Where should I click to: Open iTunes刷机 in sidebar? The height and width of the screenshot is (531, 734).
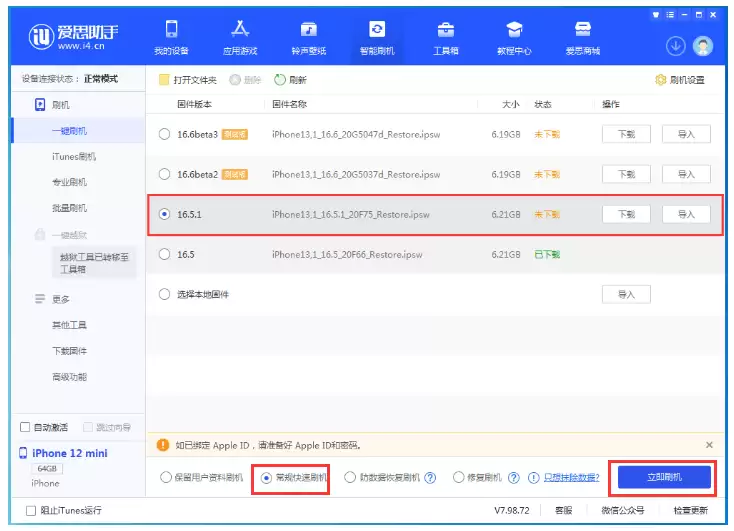coord(74,156)
